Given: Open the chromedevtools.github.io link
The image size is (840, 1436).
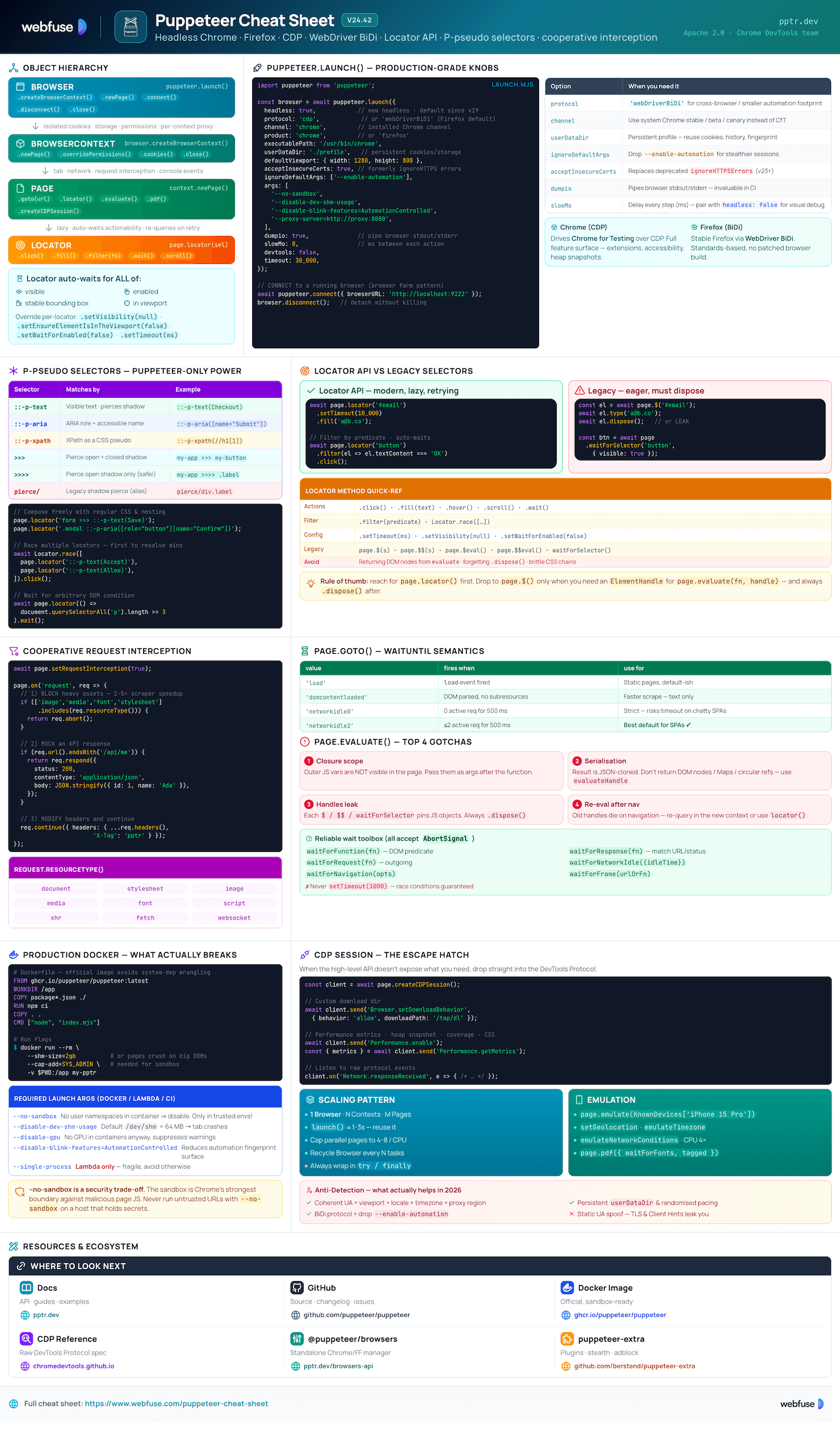Looking at the screenshot, I should click(x=74, y=1366).
